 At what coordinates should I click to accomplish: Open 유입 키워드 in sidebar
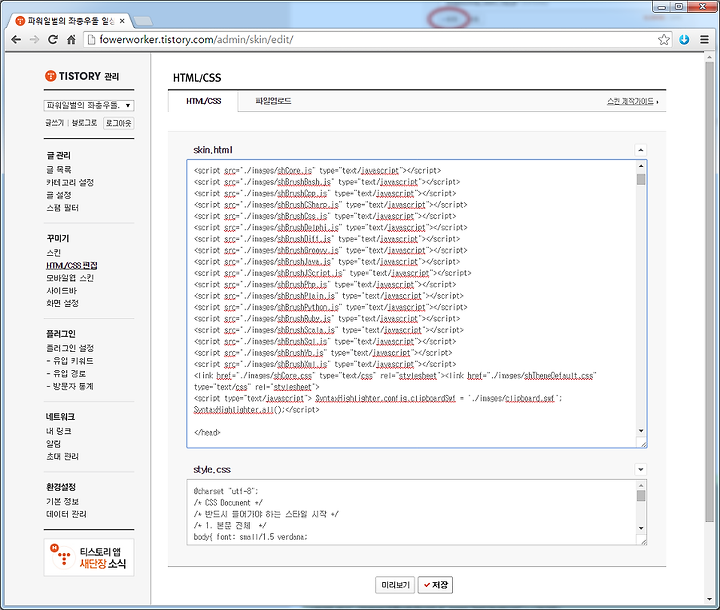tap(70, 361)
